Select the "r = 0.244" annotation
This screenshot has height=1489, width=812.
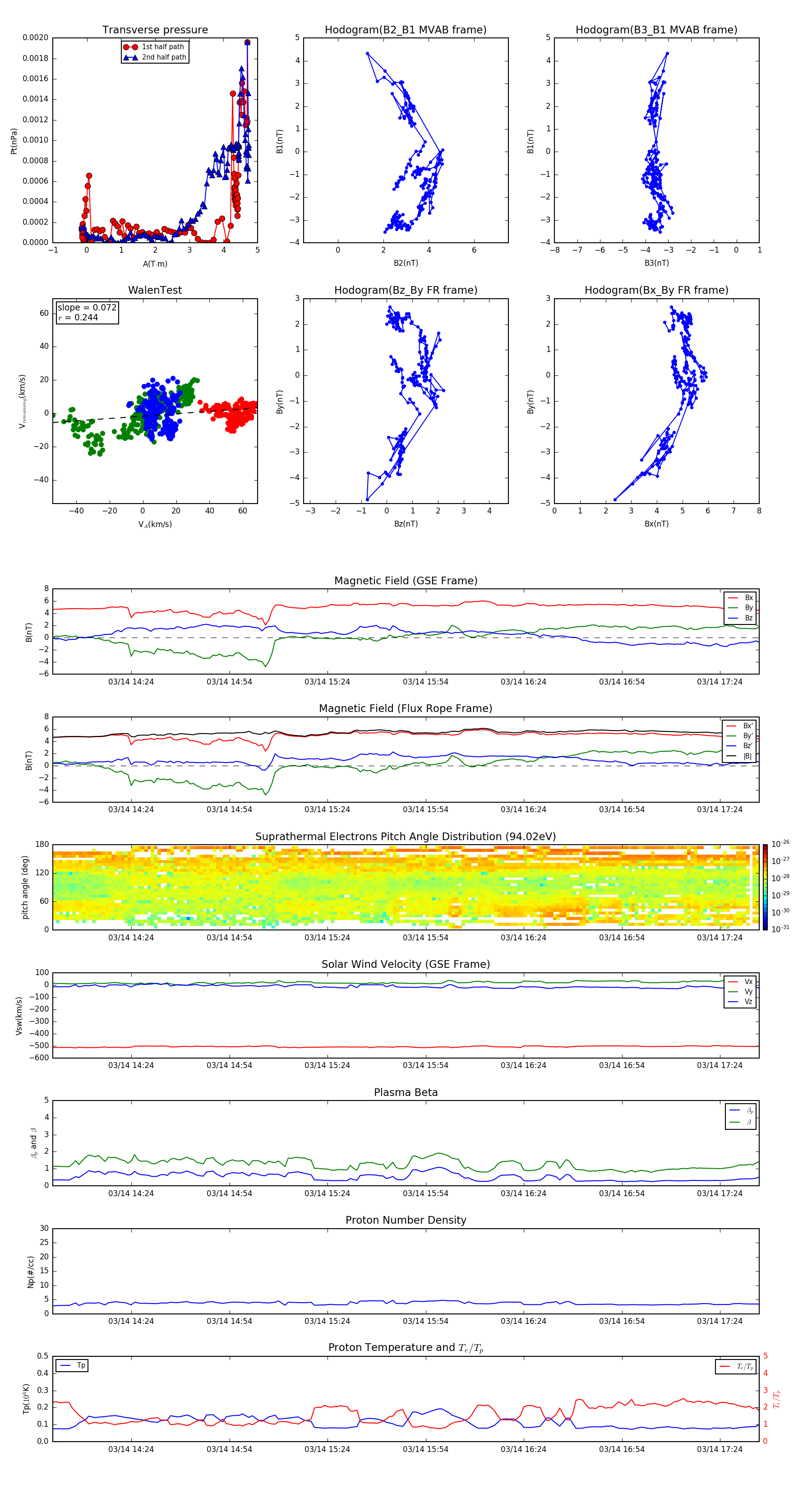click(78, 317)
